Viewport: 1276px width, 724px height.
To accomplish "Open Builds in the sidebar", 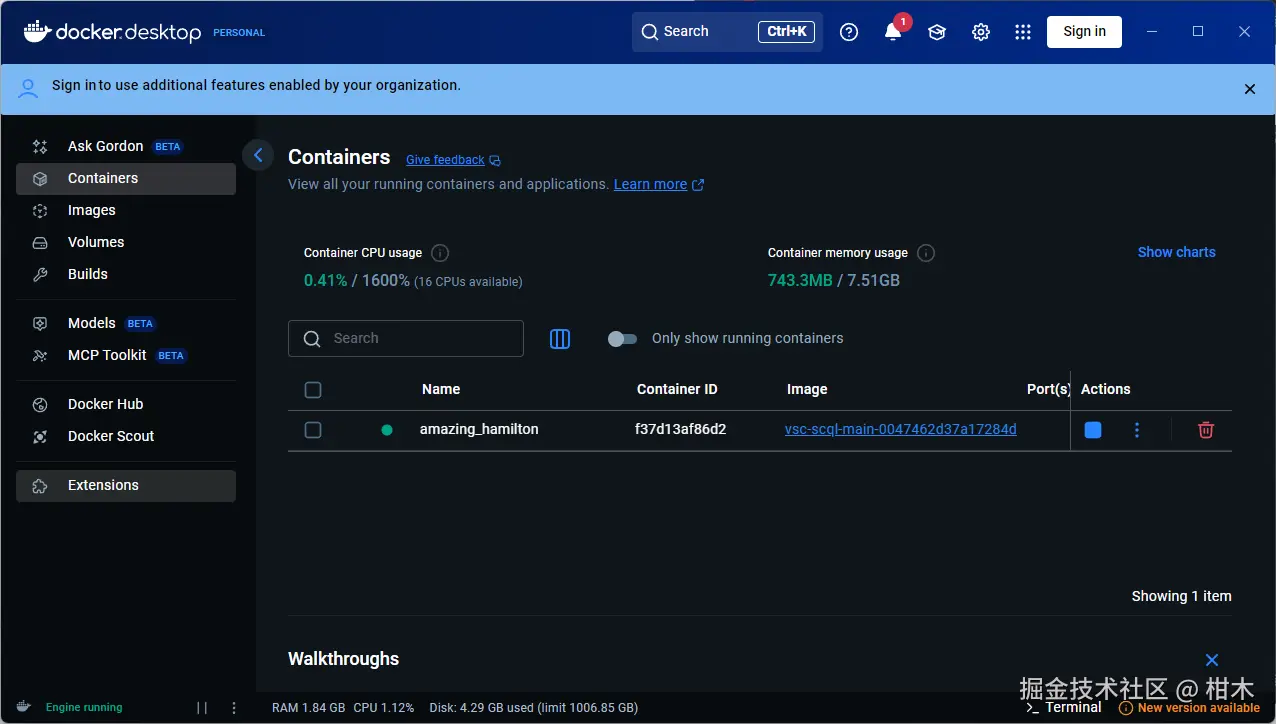I will [126, 274].
